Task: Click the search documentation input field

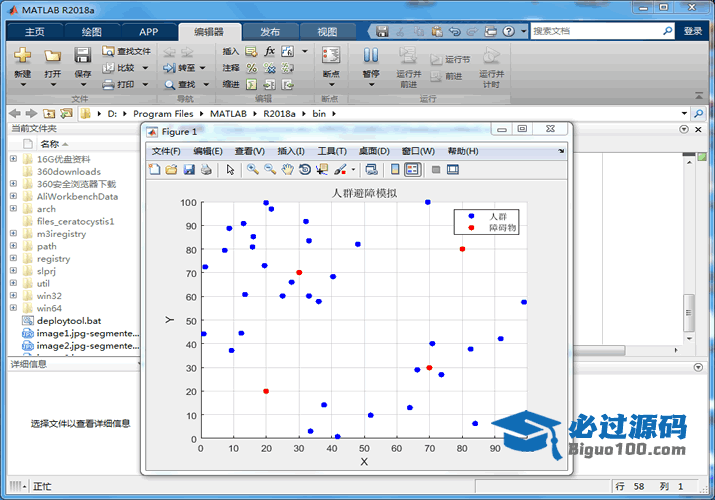Action: click(596, 31)
